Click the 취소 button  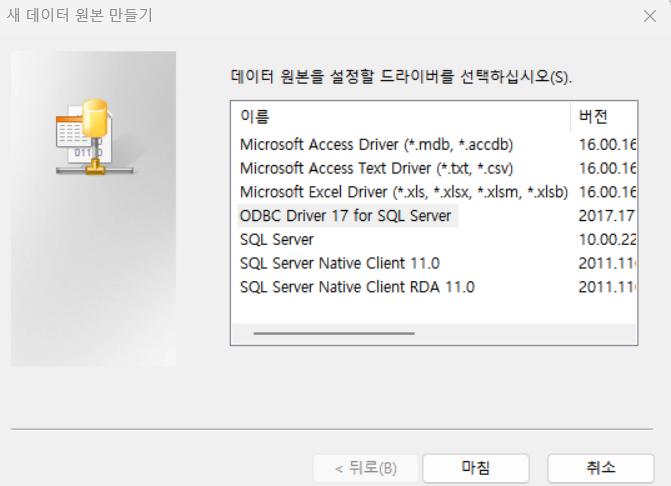tap(601, 468)
